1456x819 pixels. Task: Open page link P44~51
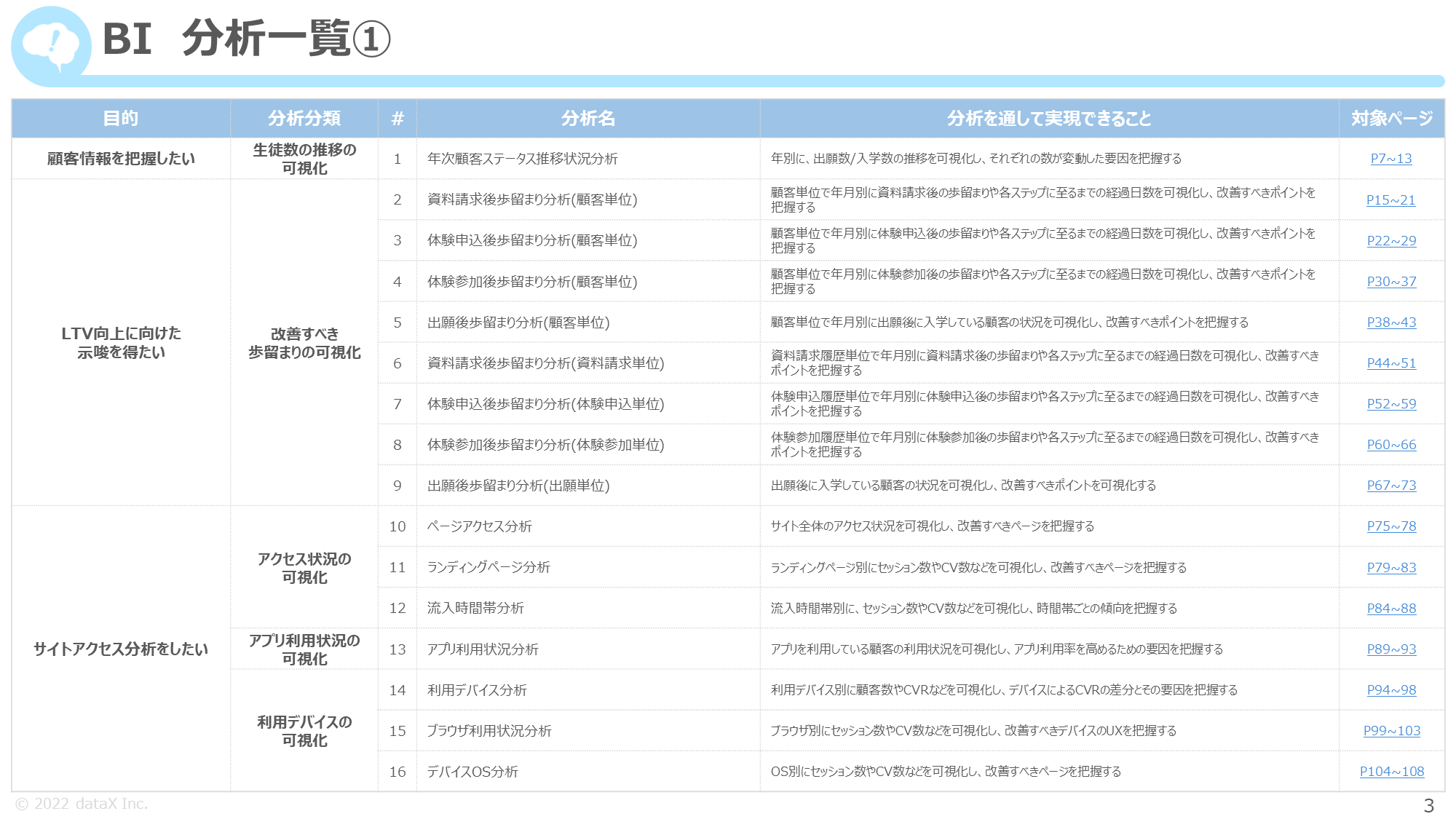(1391, 363)
